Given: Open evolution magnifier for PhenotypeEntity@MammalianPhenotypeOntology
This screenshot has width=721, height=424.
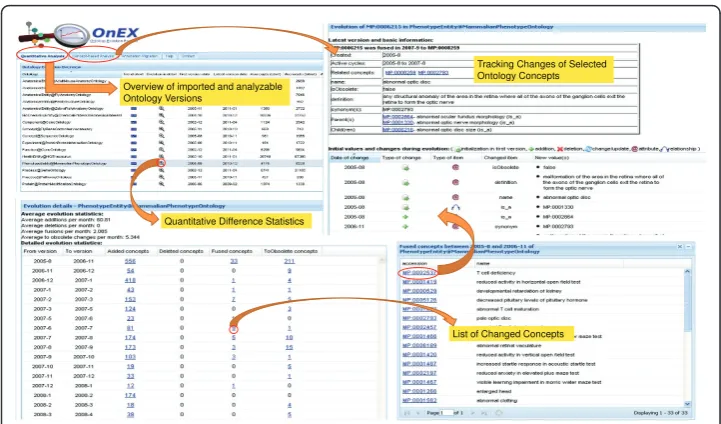Looking at the screenshot, I should pos(161,163).
